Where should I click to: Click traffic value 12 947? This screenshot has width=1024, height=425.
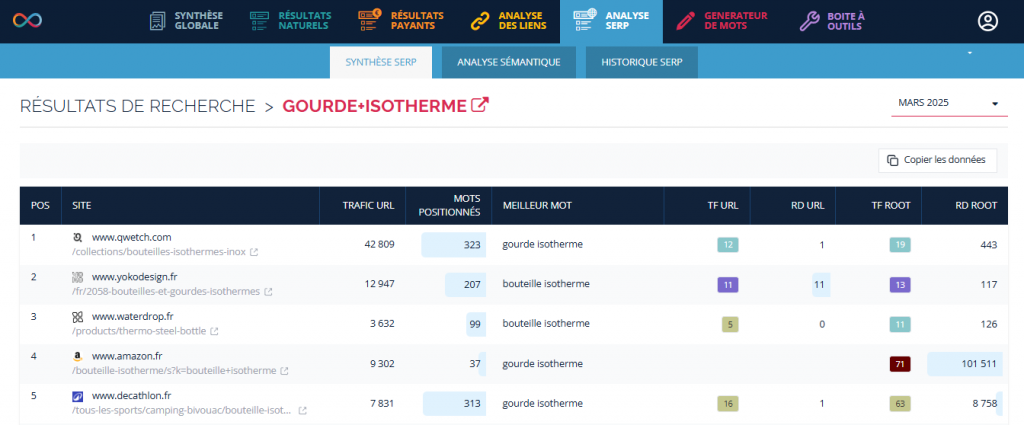coord(379,285)
